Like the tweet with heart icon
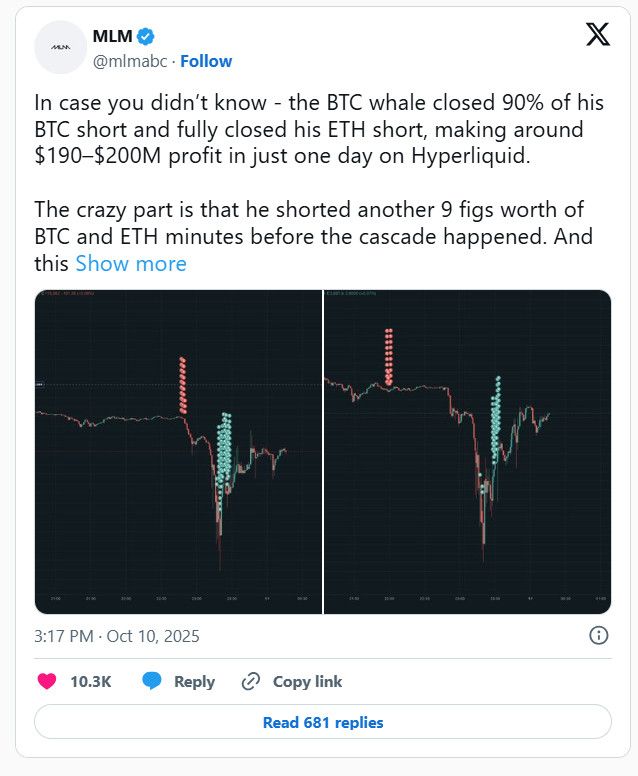 (x=46, y=681)
